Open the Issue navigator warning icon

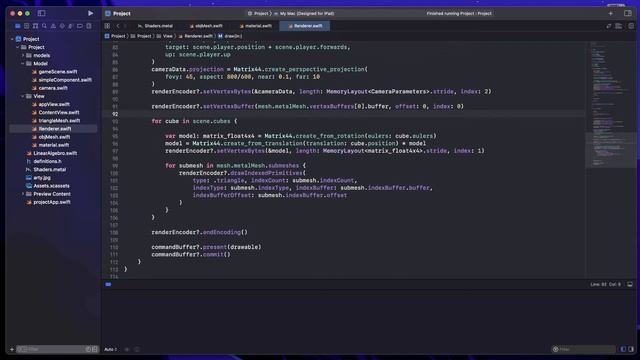[53, 26]
